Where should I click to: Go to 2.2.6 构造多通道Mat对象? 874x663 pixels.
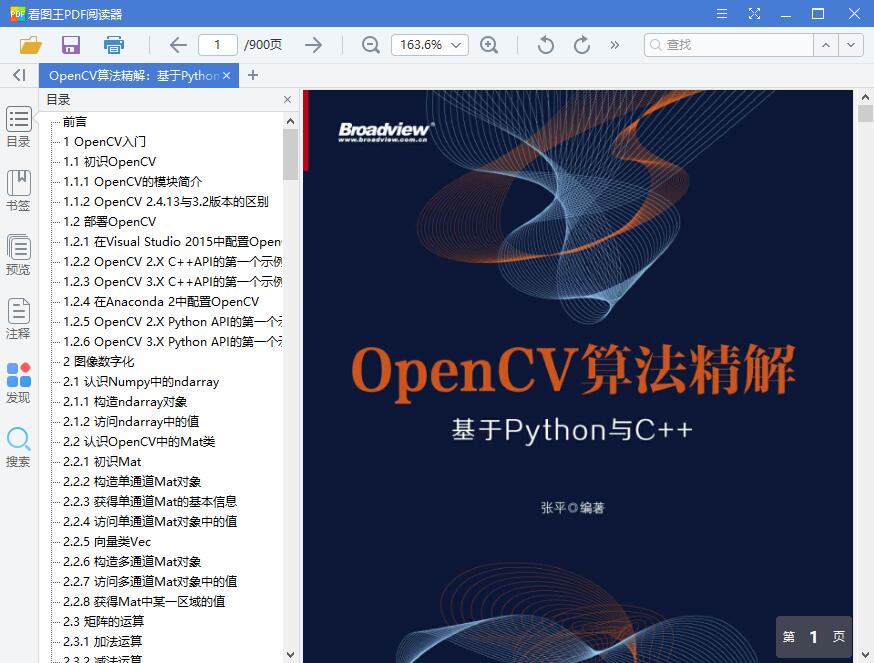pos(132,562)
